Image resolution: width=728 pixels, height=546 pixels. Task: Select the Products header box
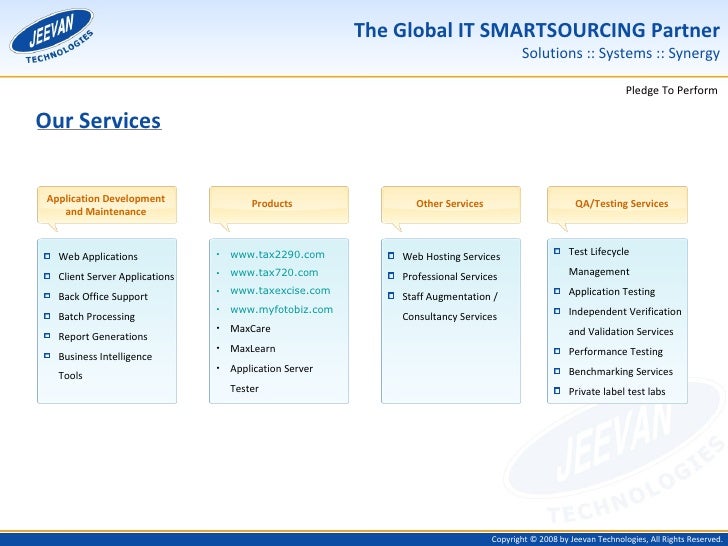pyautogui.click(x=279, y=205)
